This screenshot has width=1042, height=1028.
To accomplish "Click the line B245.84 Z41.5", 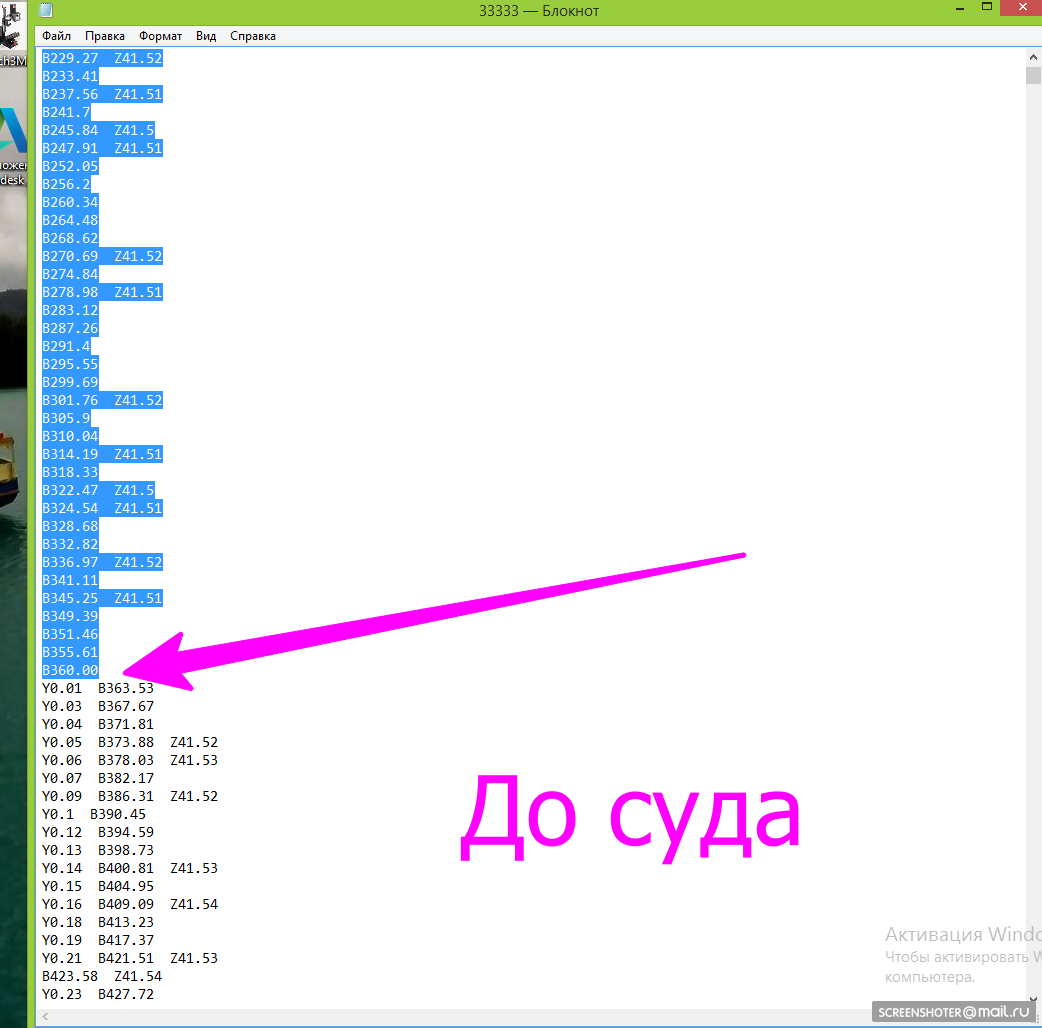I will [x=98, y=130].
